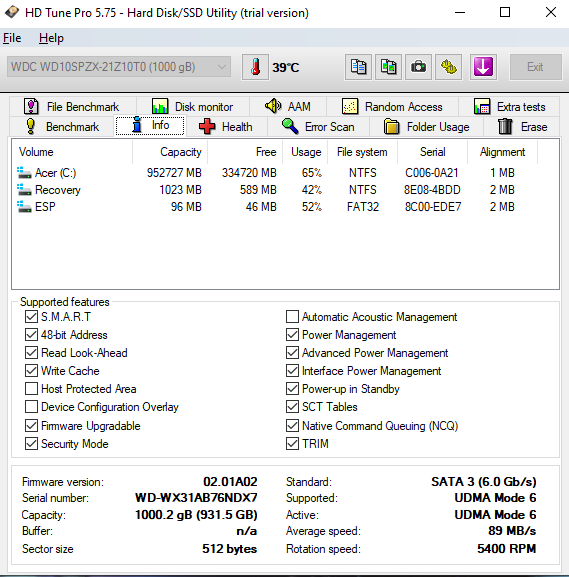Screen dimensions: 569x577
Task: Toggle the Read Look-Ahead checkbox
Action: [x=31, y=353]
